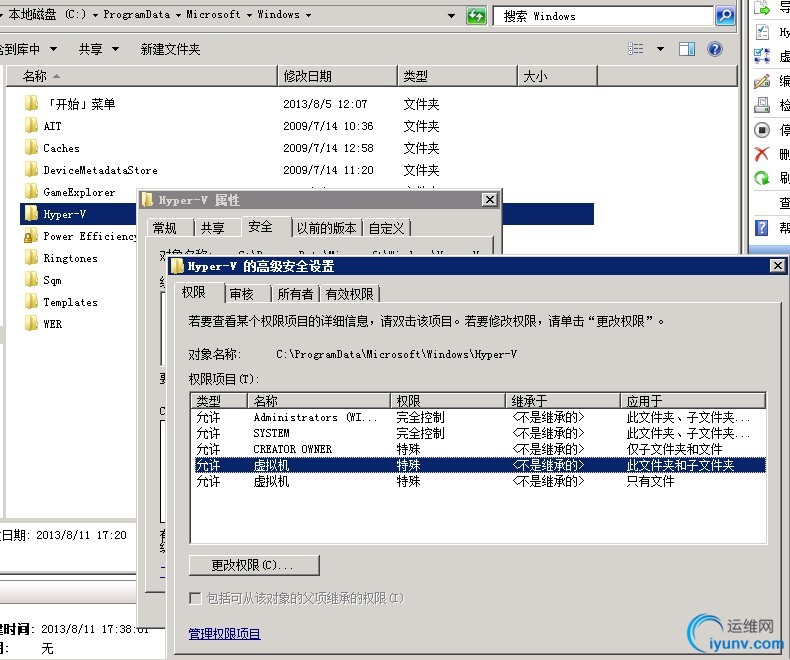This screenshot has width=790, height=660.
Task: Sort Explorer files by the 类型 column
Action: point(457,76)
